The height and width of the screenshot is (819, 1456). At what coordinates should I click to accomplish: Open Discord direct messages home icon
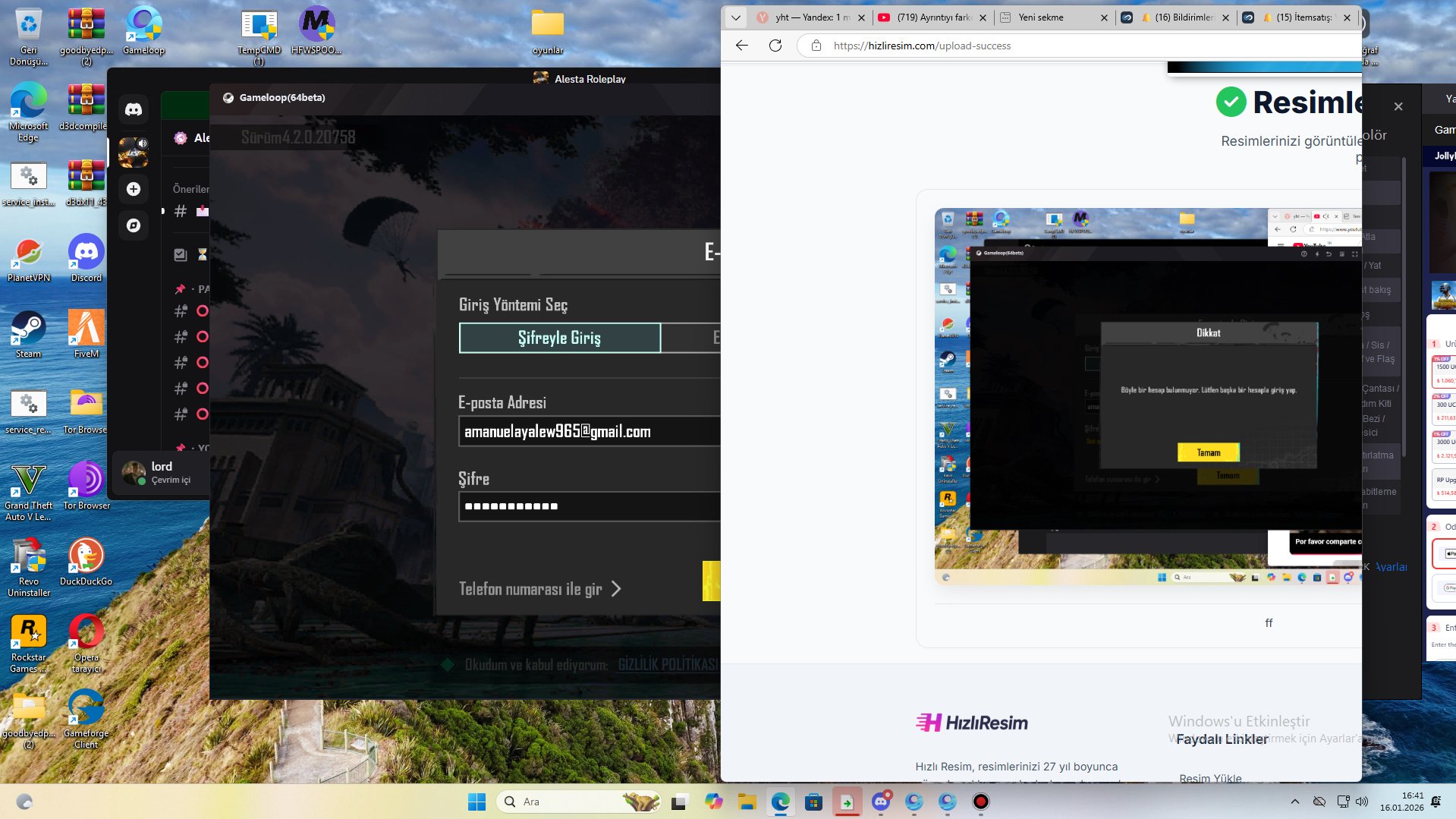click(134, 109)
